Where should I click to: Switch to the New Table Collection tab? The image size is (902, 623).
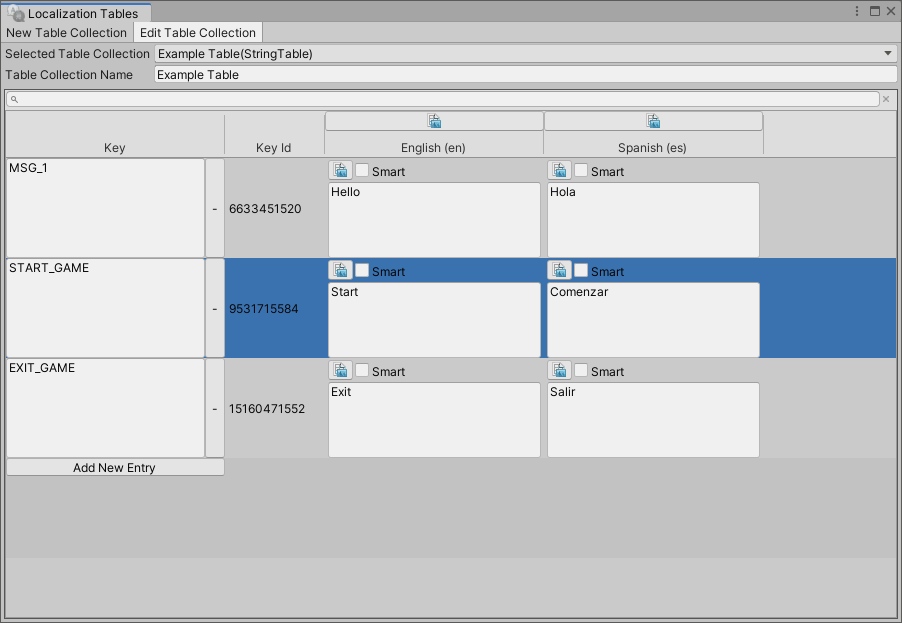67,33
